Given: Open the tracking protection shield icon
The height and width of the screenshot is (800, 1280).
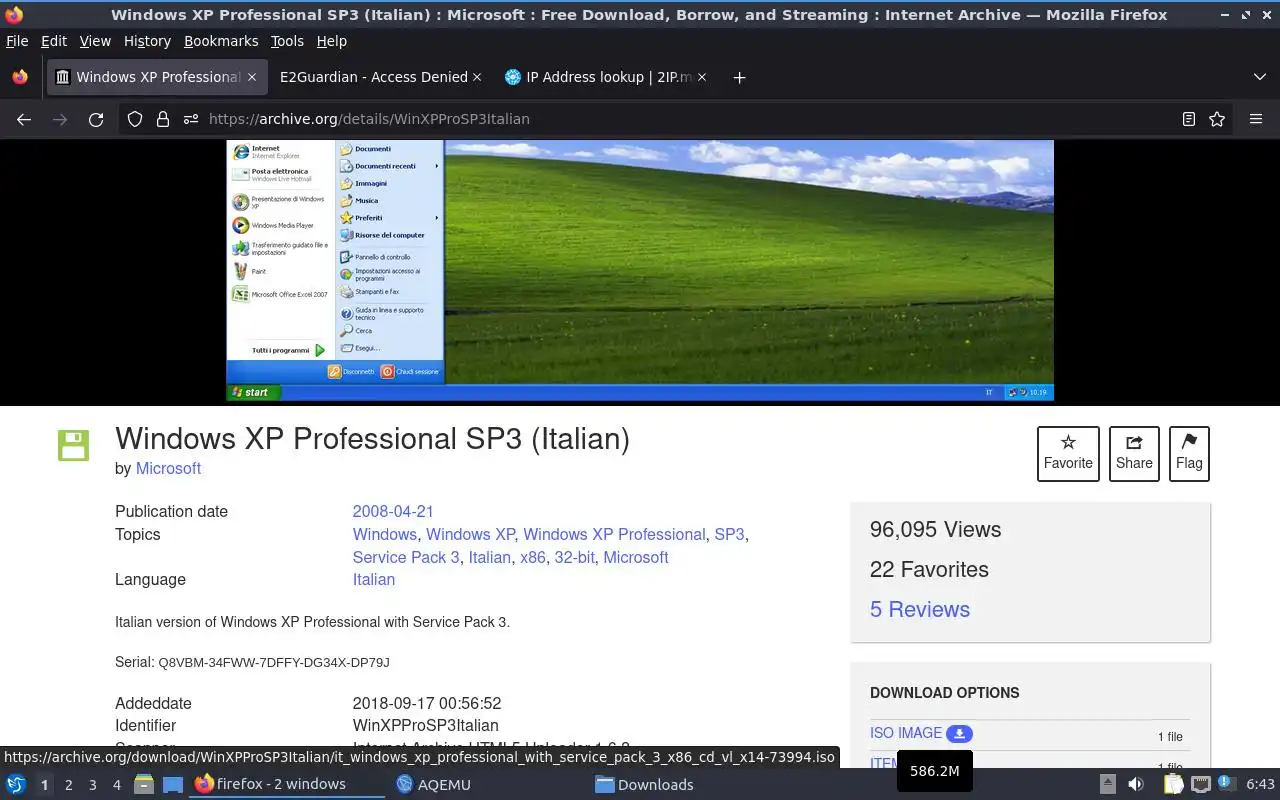Looking at the screenshot, I should (135, 119).
